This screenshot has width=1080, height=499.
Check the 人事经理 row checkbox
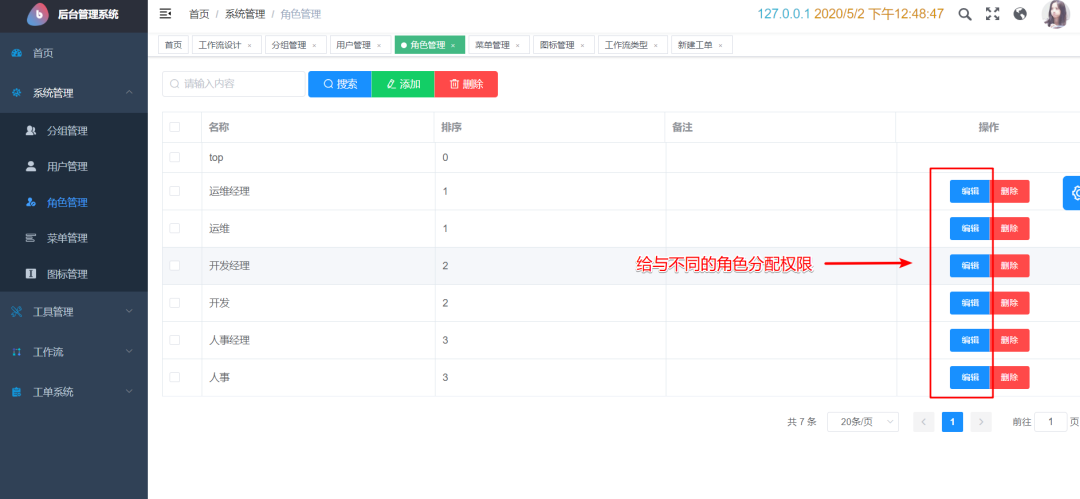[175, 340]
